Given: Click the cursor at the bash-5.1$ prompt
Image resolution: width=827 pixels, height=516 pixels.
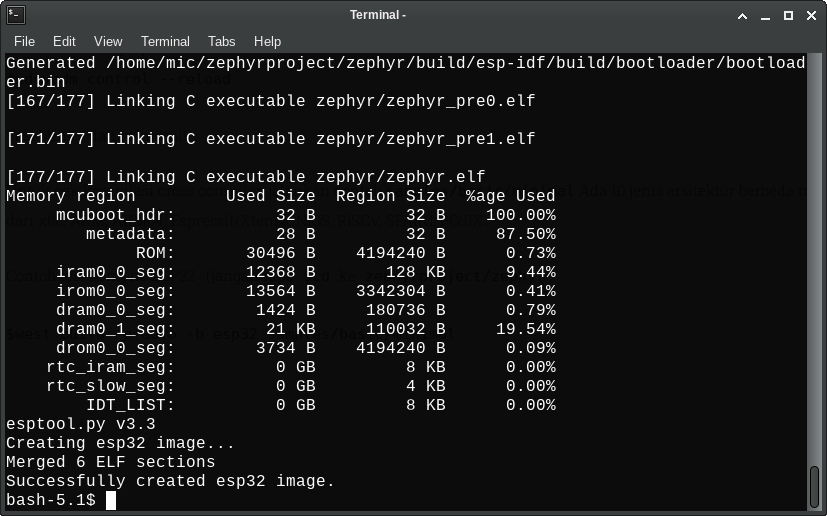Looking at the screenshot, I should 111,500.
